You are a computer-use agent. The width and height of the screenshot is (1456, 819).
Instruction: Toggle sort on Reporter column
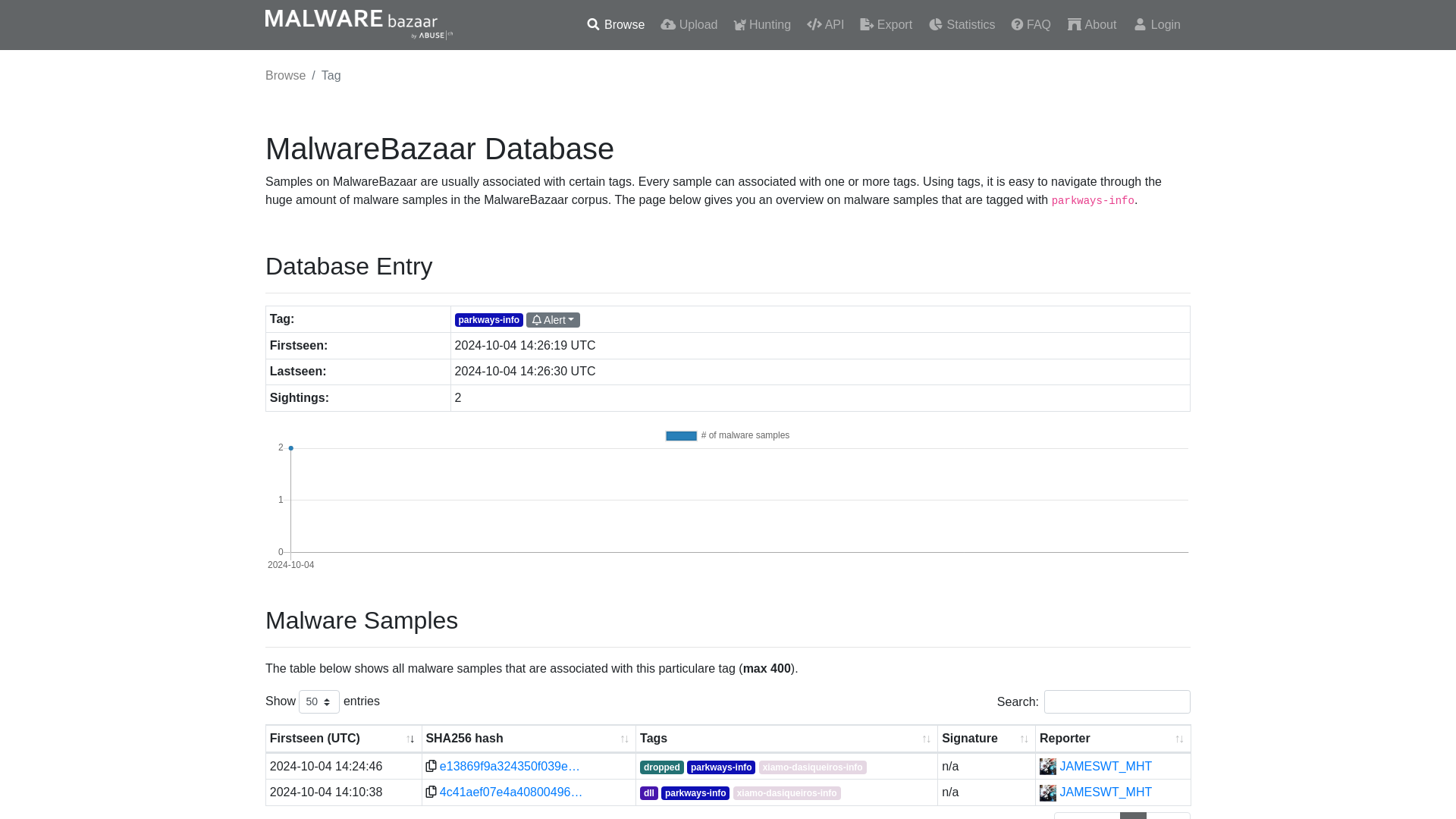(x=1179, y=739)
